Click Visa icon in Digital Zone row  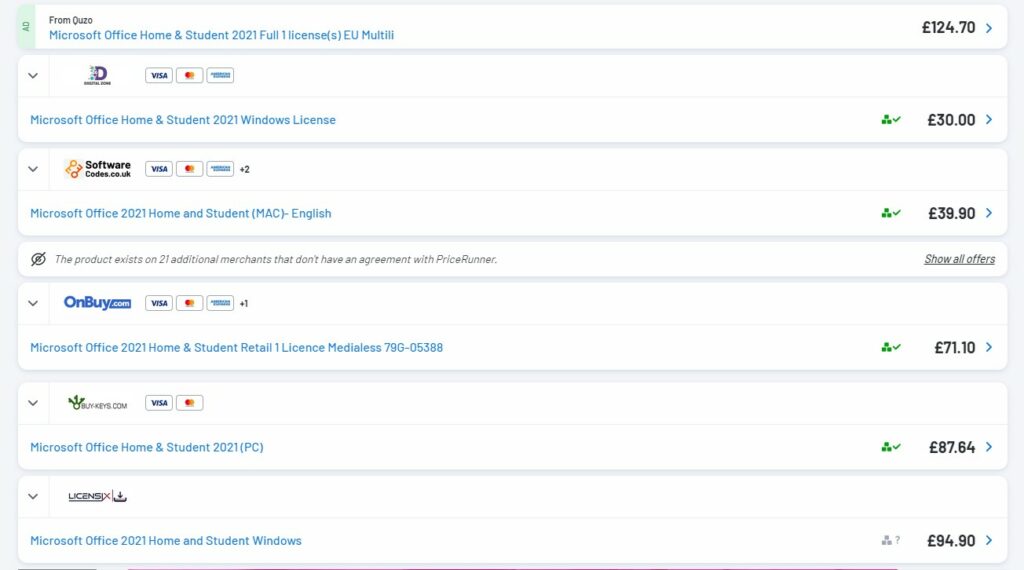pyautogui.click(x=159, y=76)
